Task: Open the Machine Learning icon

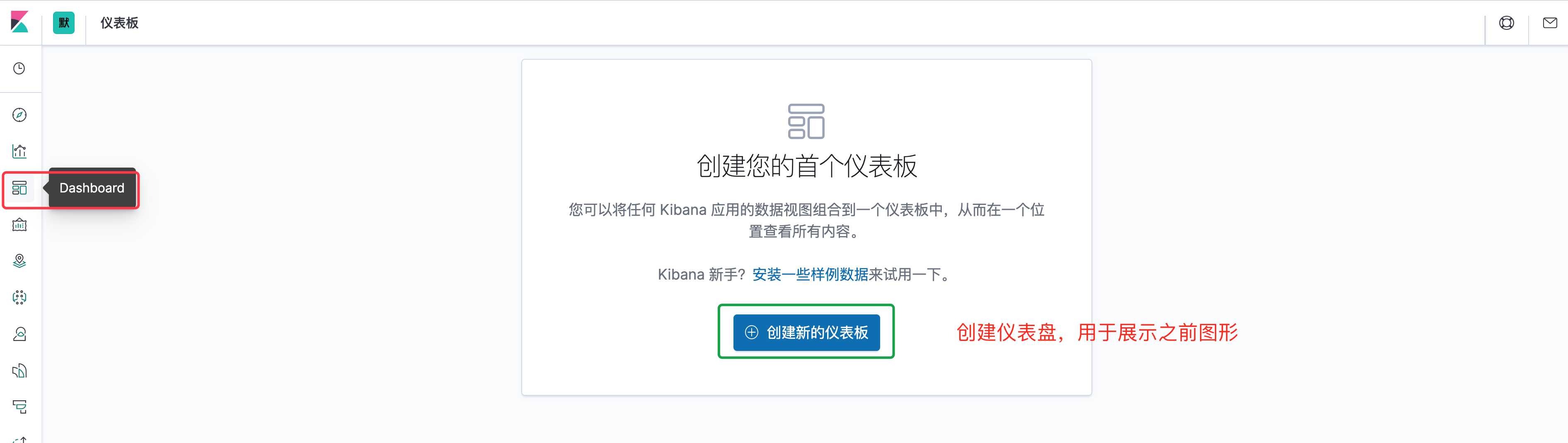Action: [19, 333]
